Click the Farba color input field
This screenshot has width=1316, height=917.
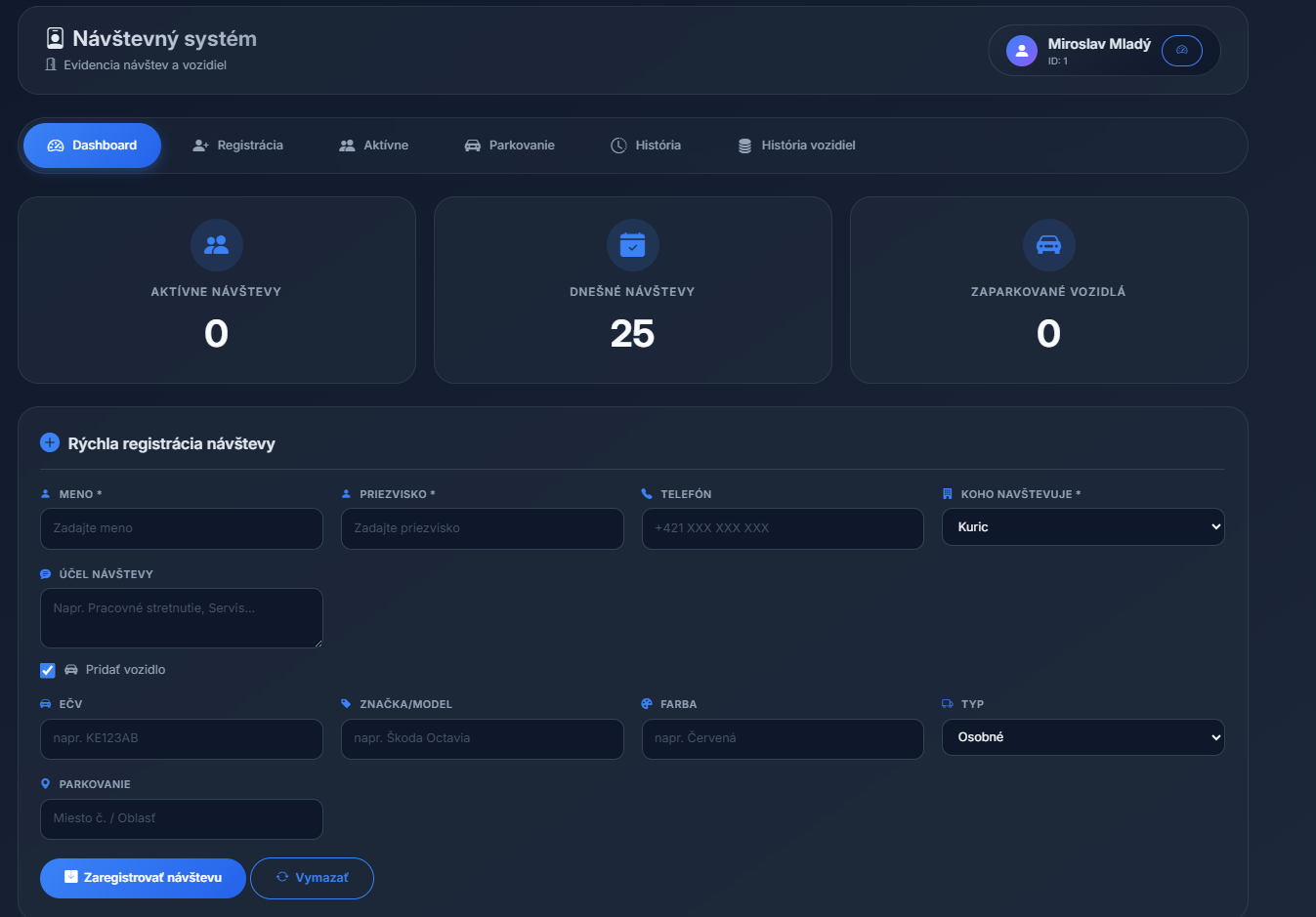[x=783, y=739]
